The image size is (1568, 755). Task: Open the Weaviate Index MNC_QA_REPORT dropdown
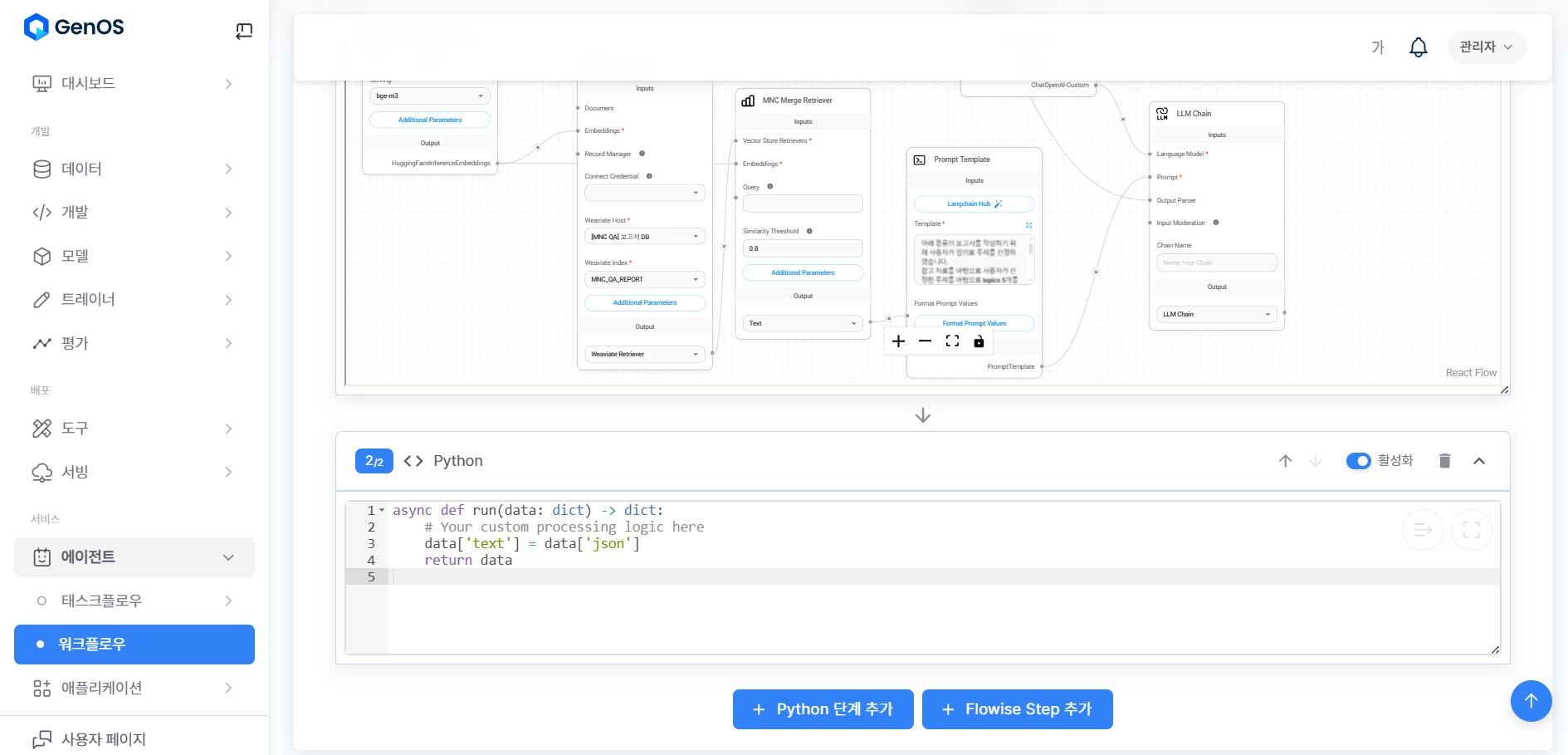click(x=644, y=279)
